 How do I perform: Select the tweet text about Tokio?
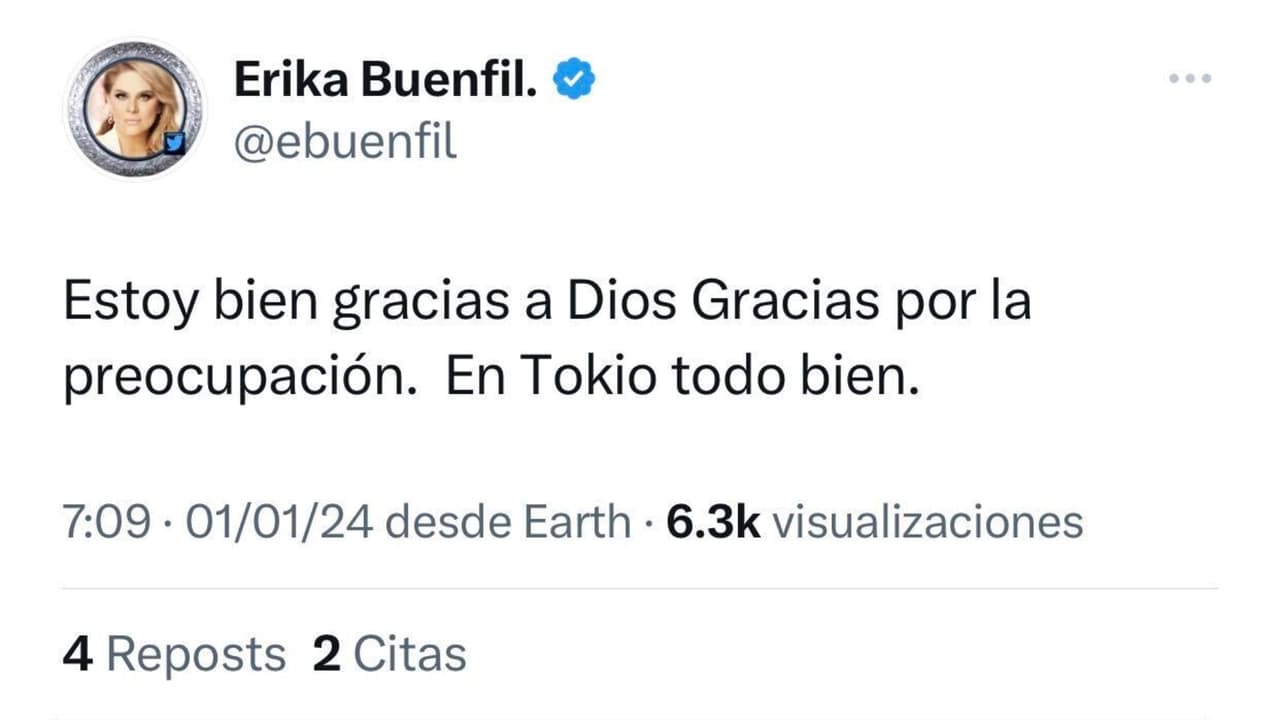point(545,337)
